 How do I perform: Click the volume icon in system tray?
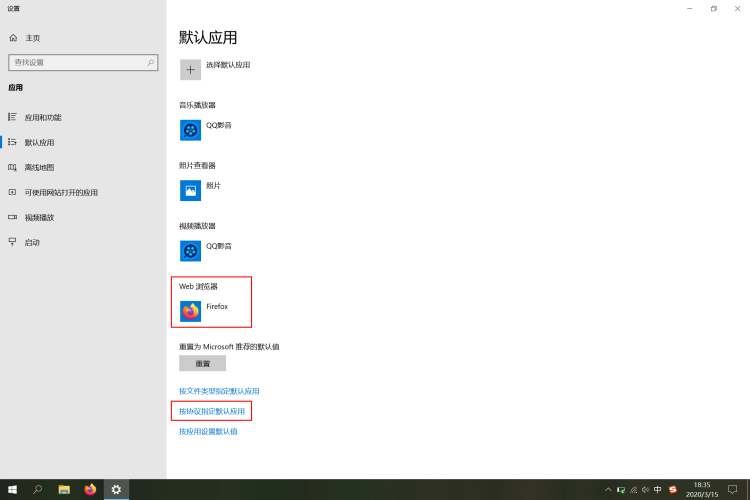coord(646,489)
